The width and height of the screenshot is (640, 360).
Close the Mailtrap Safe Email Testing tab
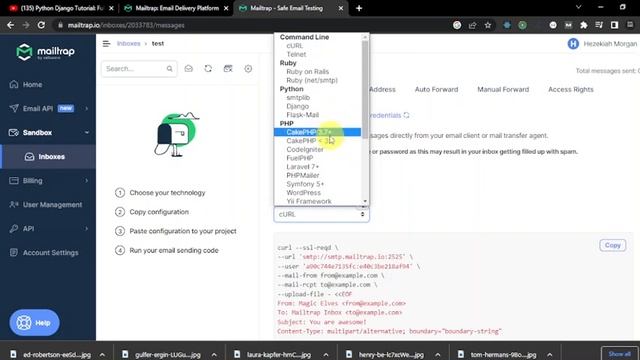tap(340, 8)
